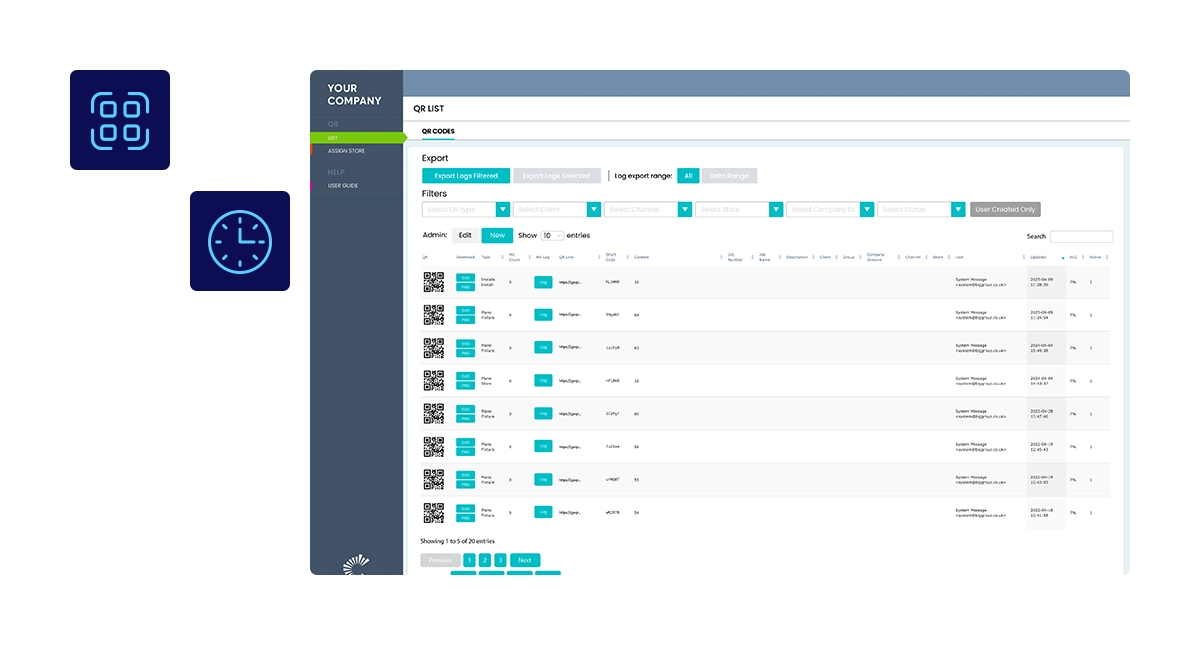The image size is (1200, 645).
Task: Click the QR link in content 10 row
Action: 569,282
